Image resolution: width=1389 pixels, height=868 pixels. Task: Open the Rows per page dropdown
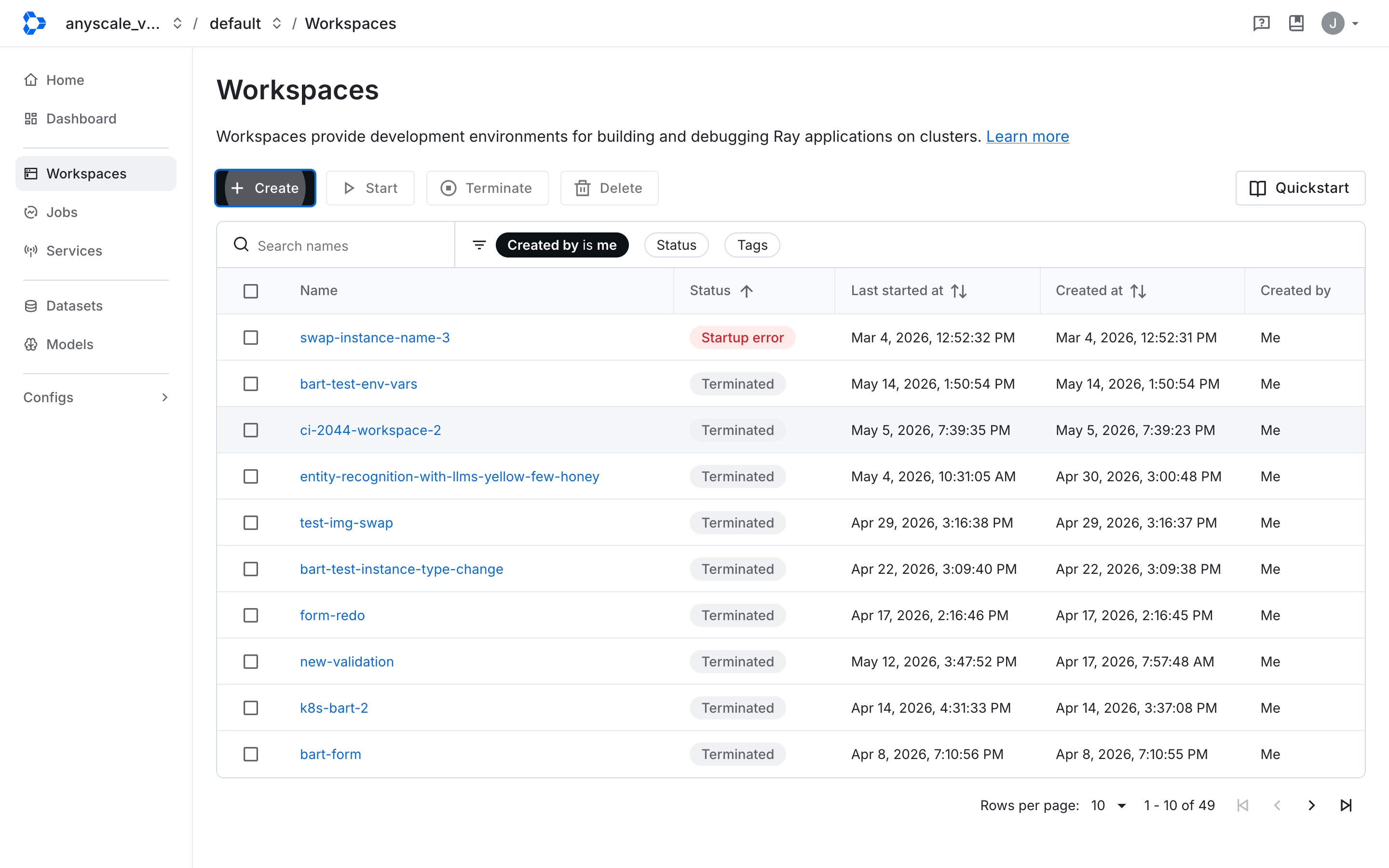click(1108, 805)
